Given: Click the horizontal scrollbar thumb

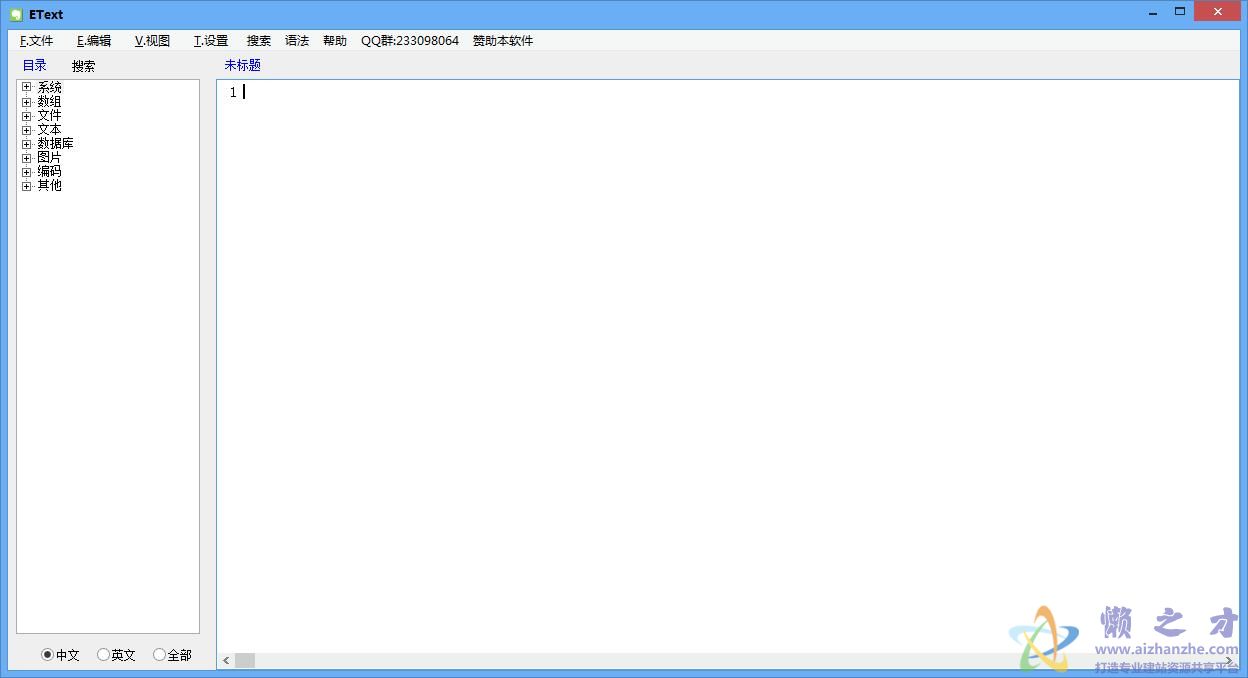Looking at the screenshot, I should pos(245,661).
